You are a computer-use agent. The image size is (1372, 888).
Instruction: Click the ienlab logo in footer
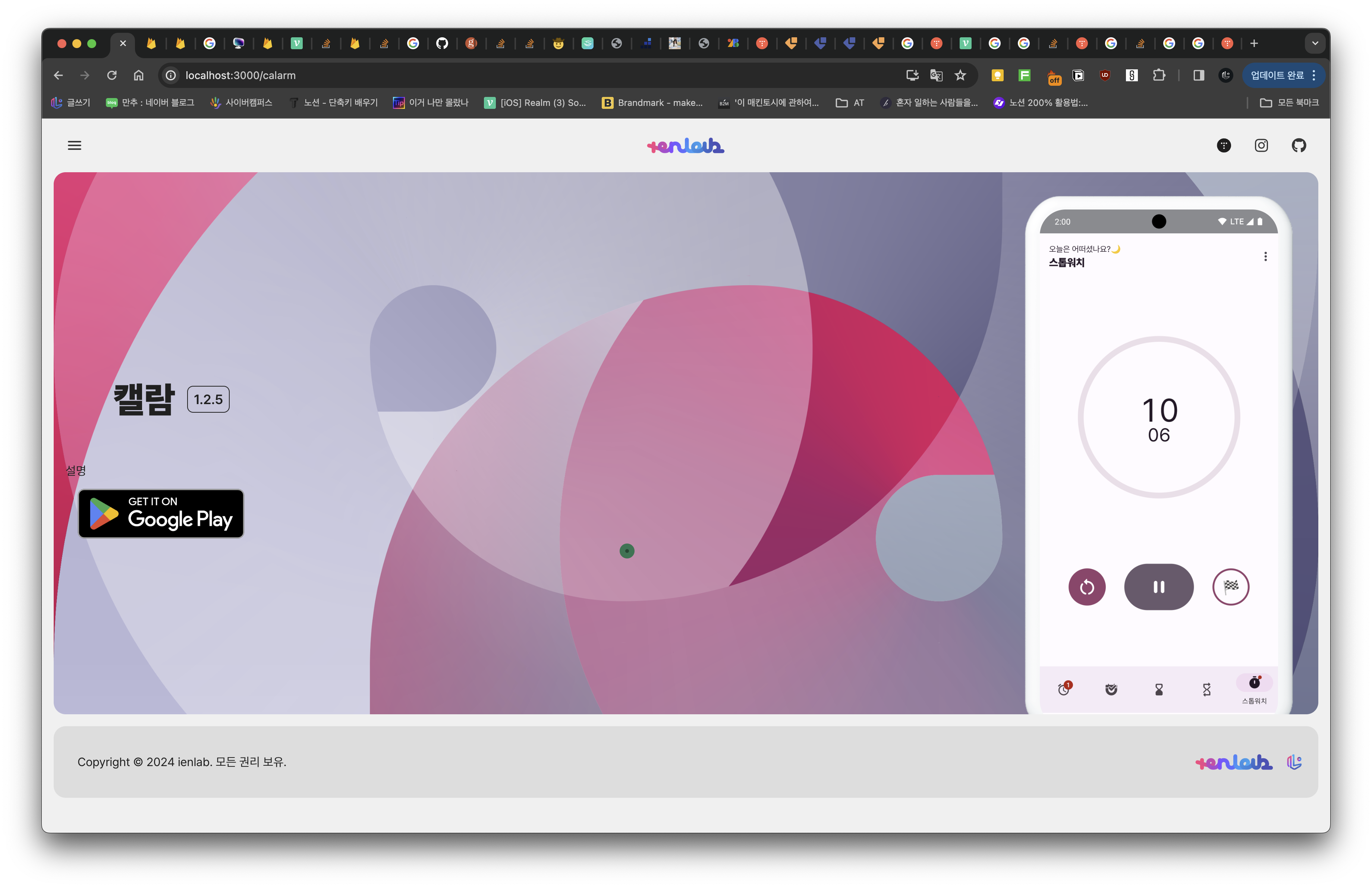coord(1234,762)
